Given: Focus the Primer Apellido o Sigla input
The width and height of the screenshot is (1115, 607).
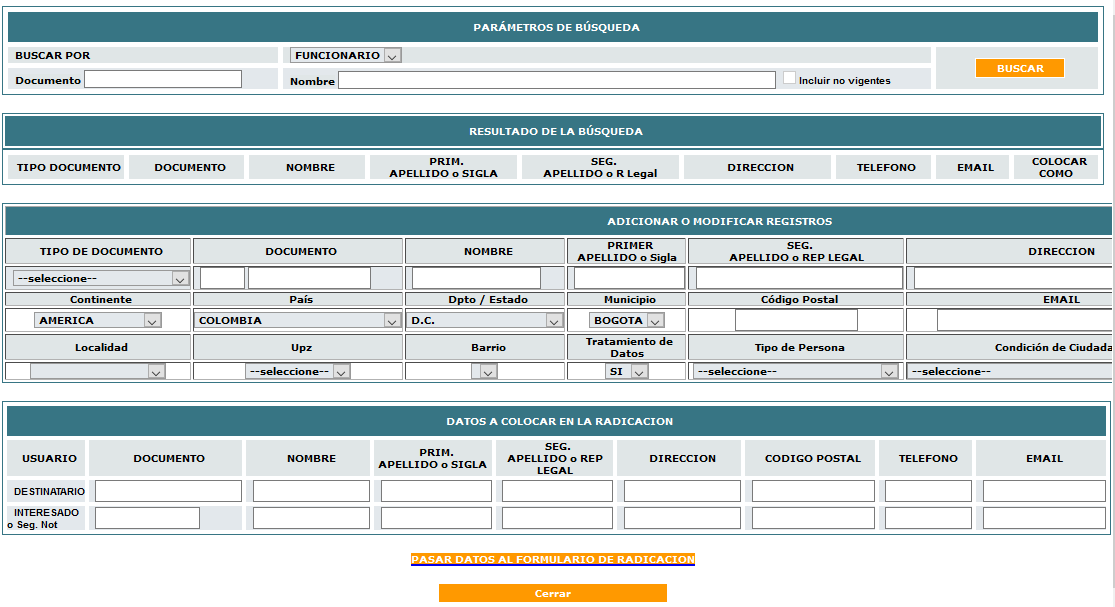Looking at the screenshot, I should (629, 278).
